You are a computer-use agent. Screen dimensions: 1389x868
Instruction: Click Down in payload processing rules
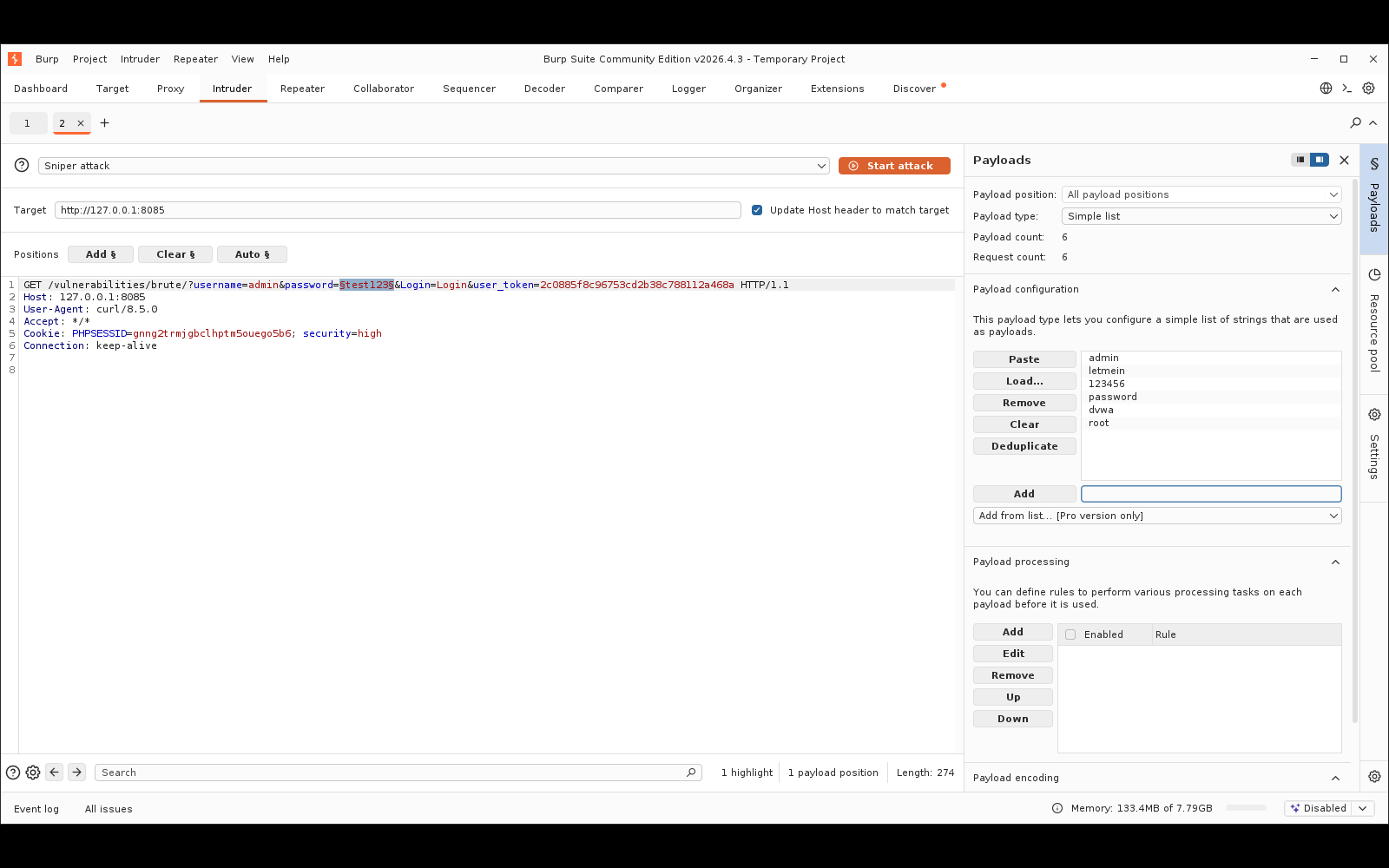[x=1013, y=719]
